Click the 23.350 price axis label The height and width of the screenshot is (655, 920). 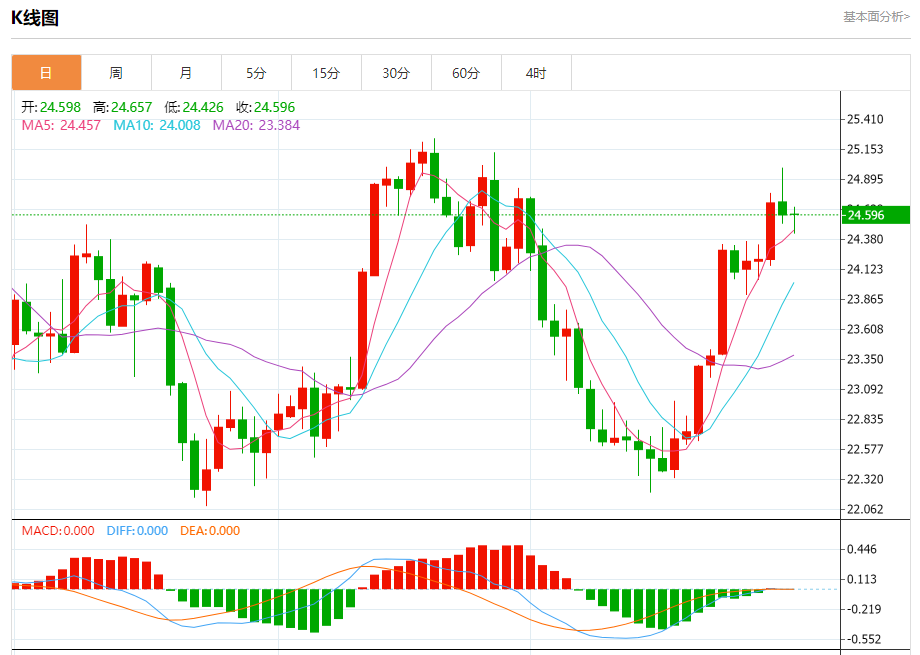(x=865, y=359)
